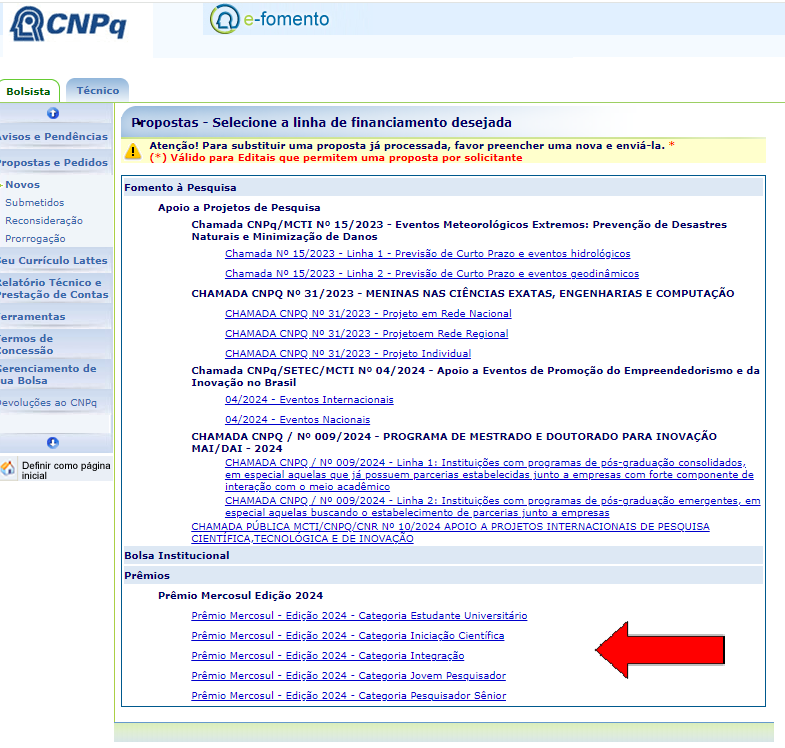
Task: Click the sidebar scroll-up arrow icon
Action: pos(53,113)
